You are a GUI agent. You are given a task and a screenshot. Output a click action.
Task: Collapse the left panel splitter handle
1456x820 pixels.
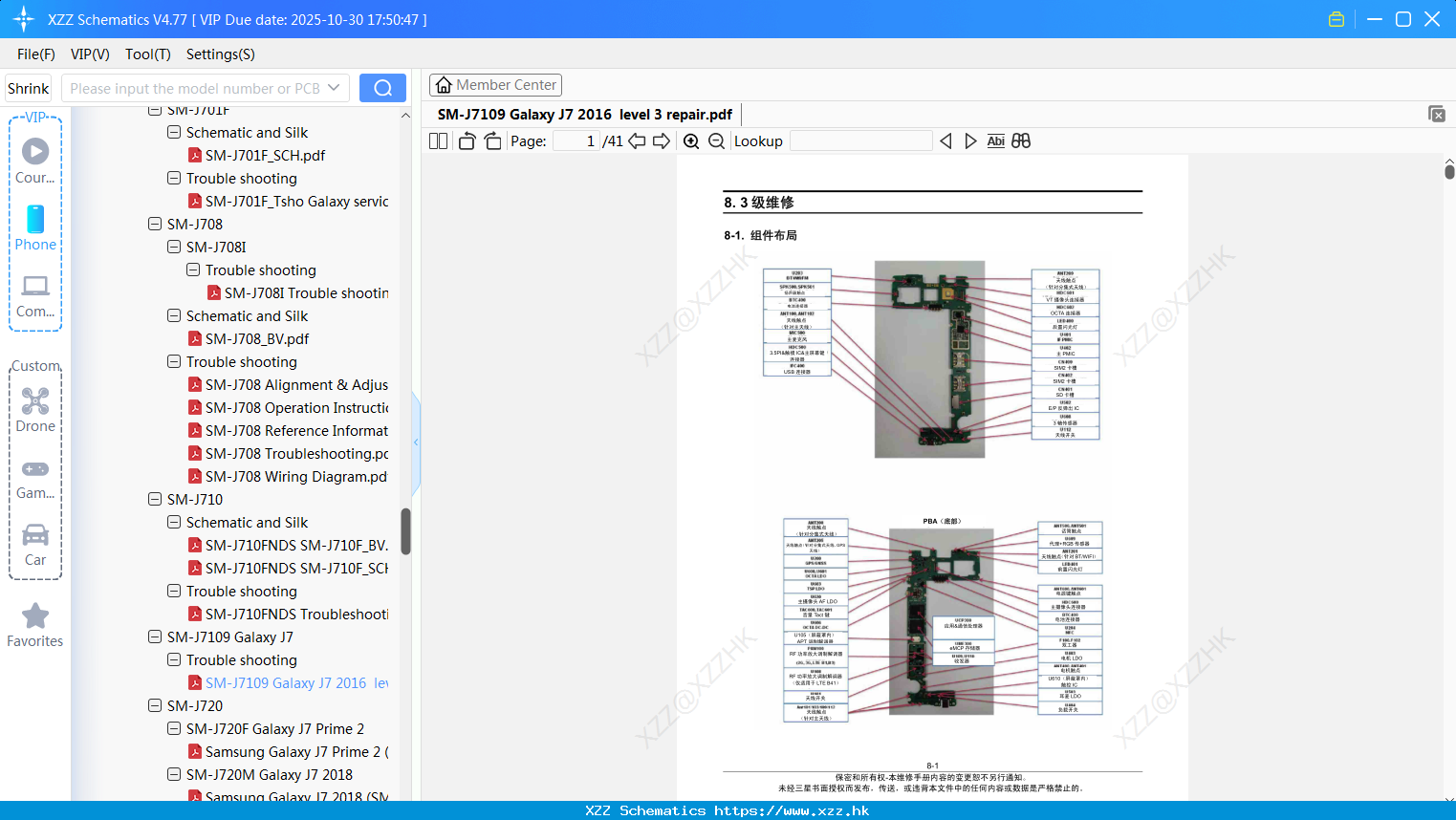pos(416,442)
